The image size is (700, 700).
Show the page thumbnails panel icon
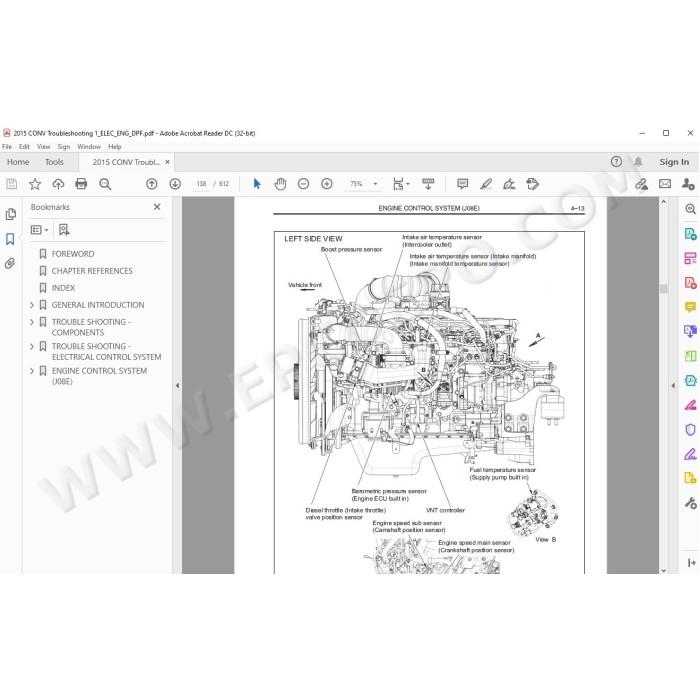coord(11,214)
